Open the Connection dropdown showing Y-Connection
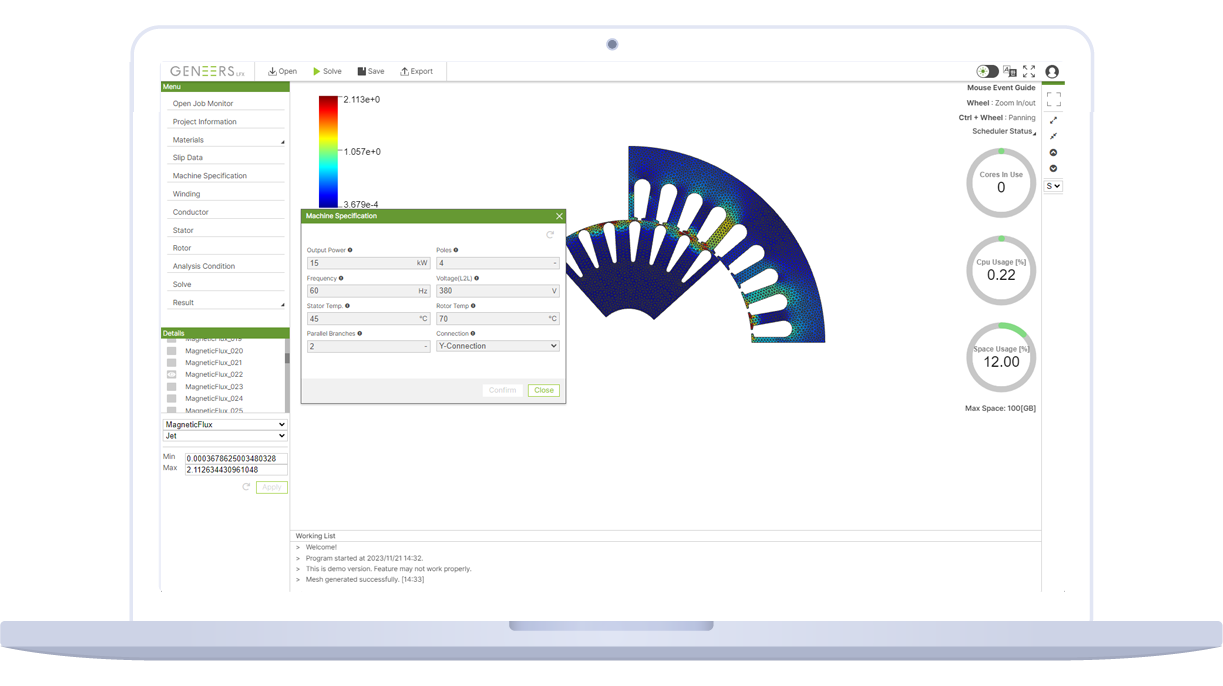Screen dimensions: 1223x686 497,346
